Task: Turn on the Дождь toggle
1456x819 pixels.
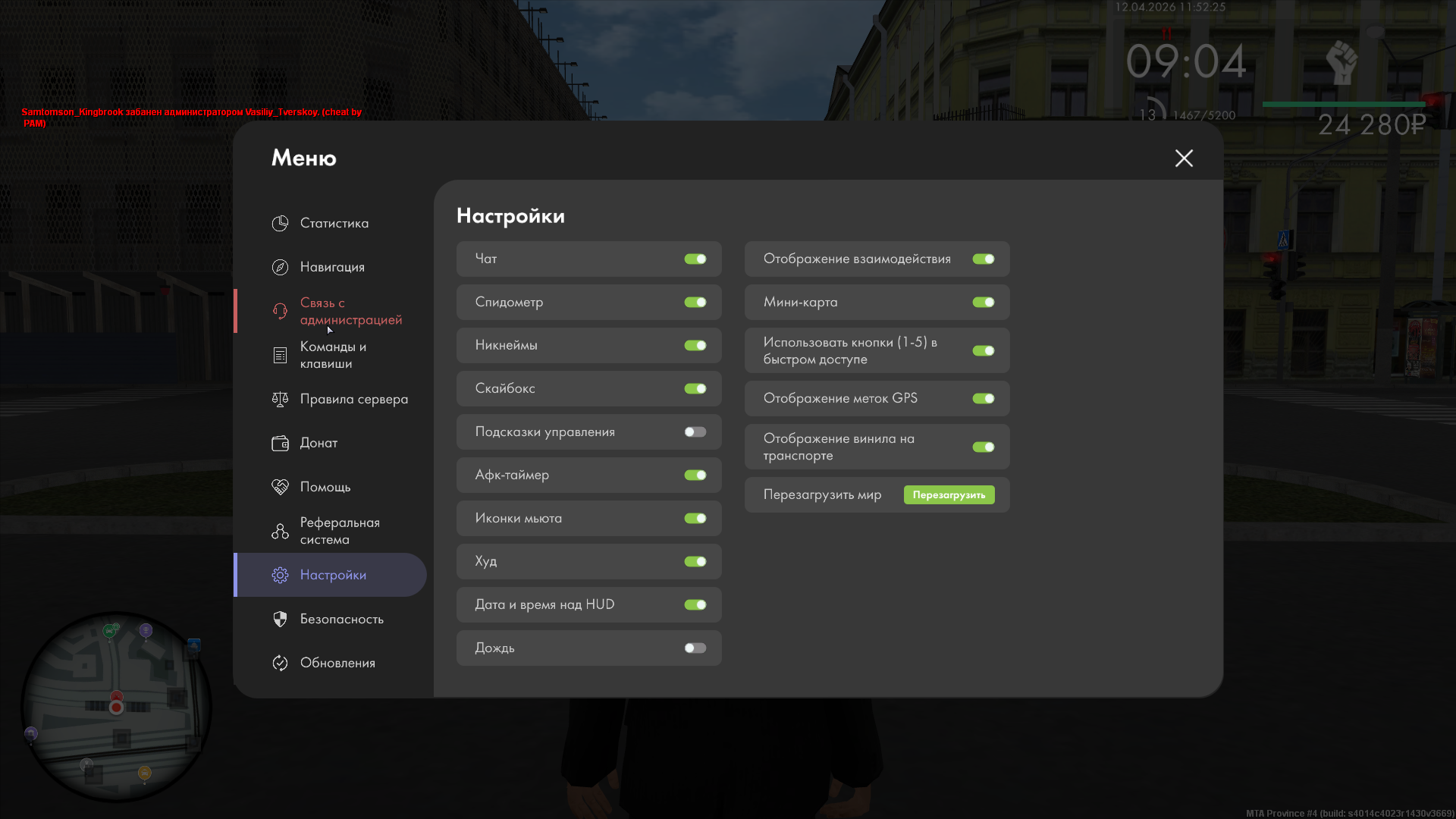Action: point(695,648)
